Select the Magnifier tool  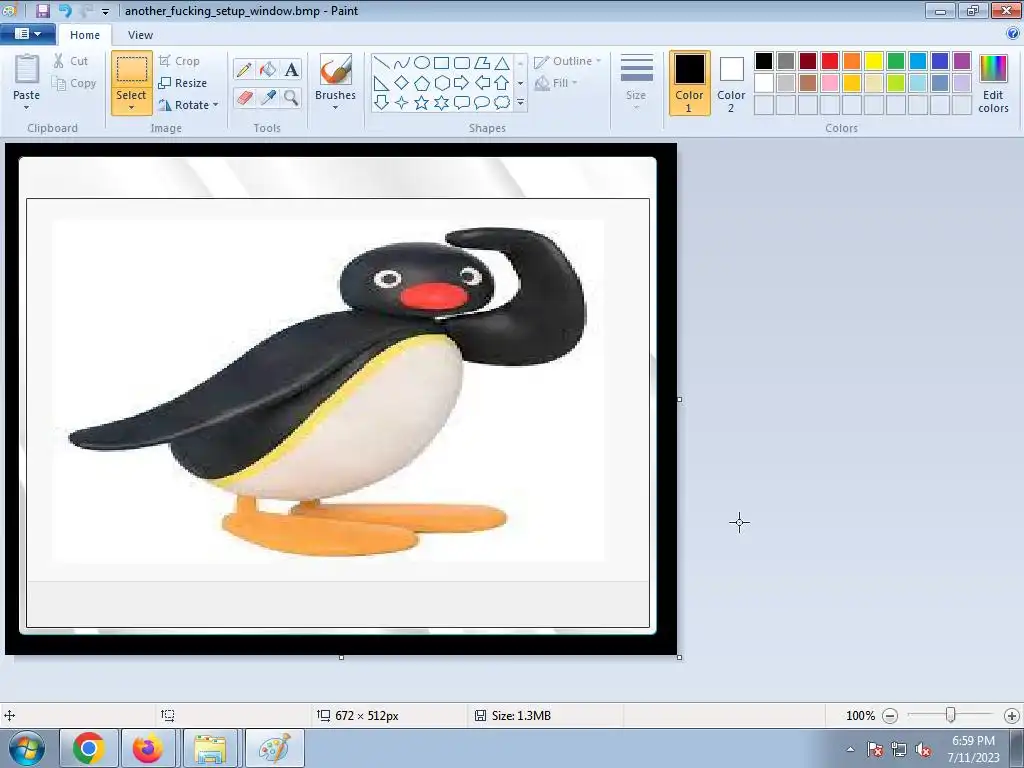point(291,98)
